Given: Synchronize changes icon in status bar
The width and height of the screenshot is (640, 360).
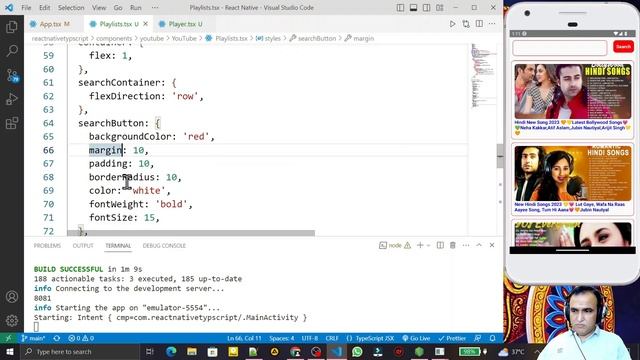Looking at the screenshot, I should coord(57,338).
